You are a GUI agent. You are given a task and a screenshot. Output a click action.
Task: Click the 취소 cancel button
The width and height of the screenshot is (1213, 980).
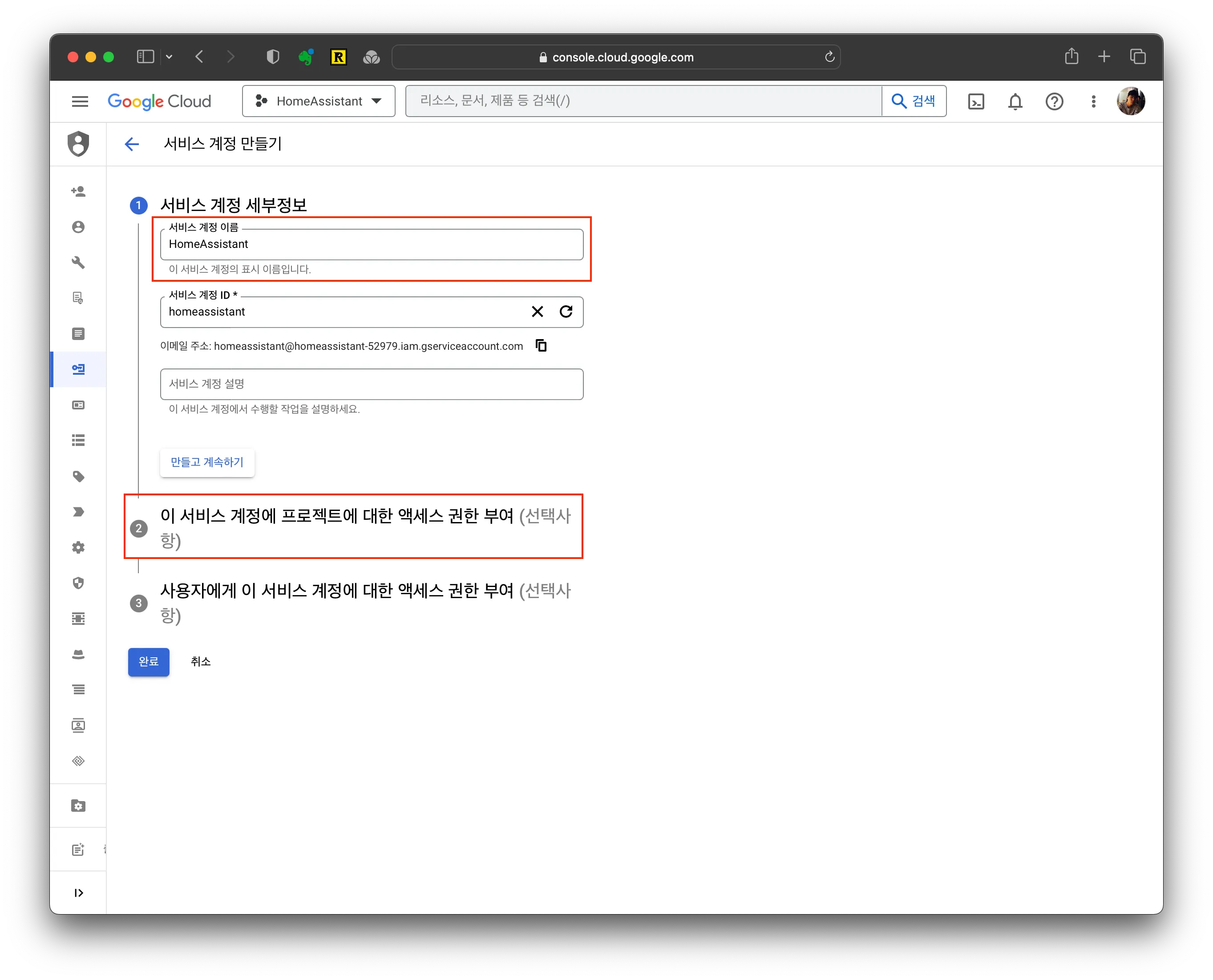pos(200,662)
